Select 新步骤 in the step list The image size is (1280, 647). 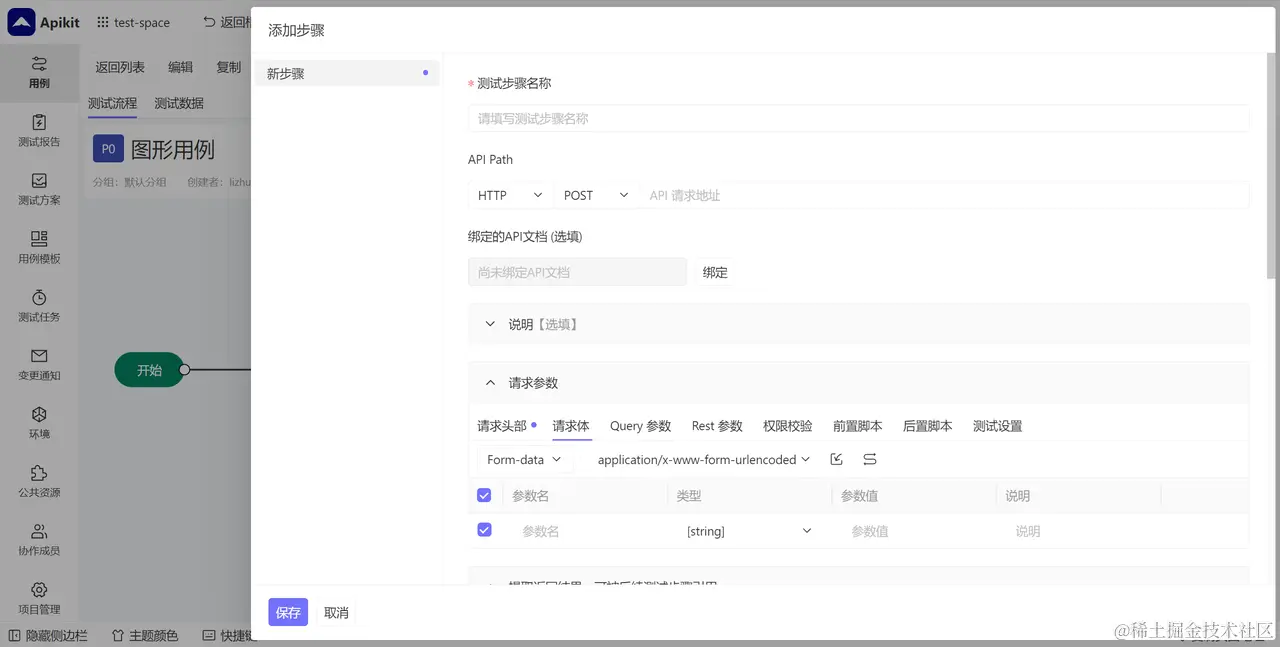[x=346, y=73]
